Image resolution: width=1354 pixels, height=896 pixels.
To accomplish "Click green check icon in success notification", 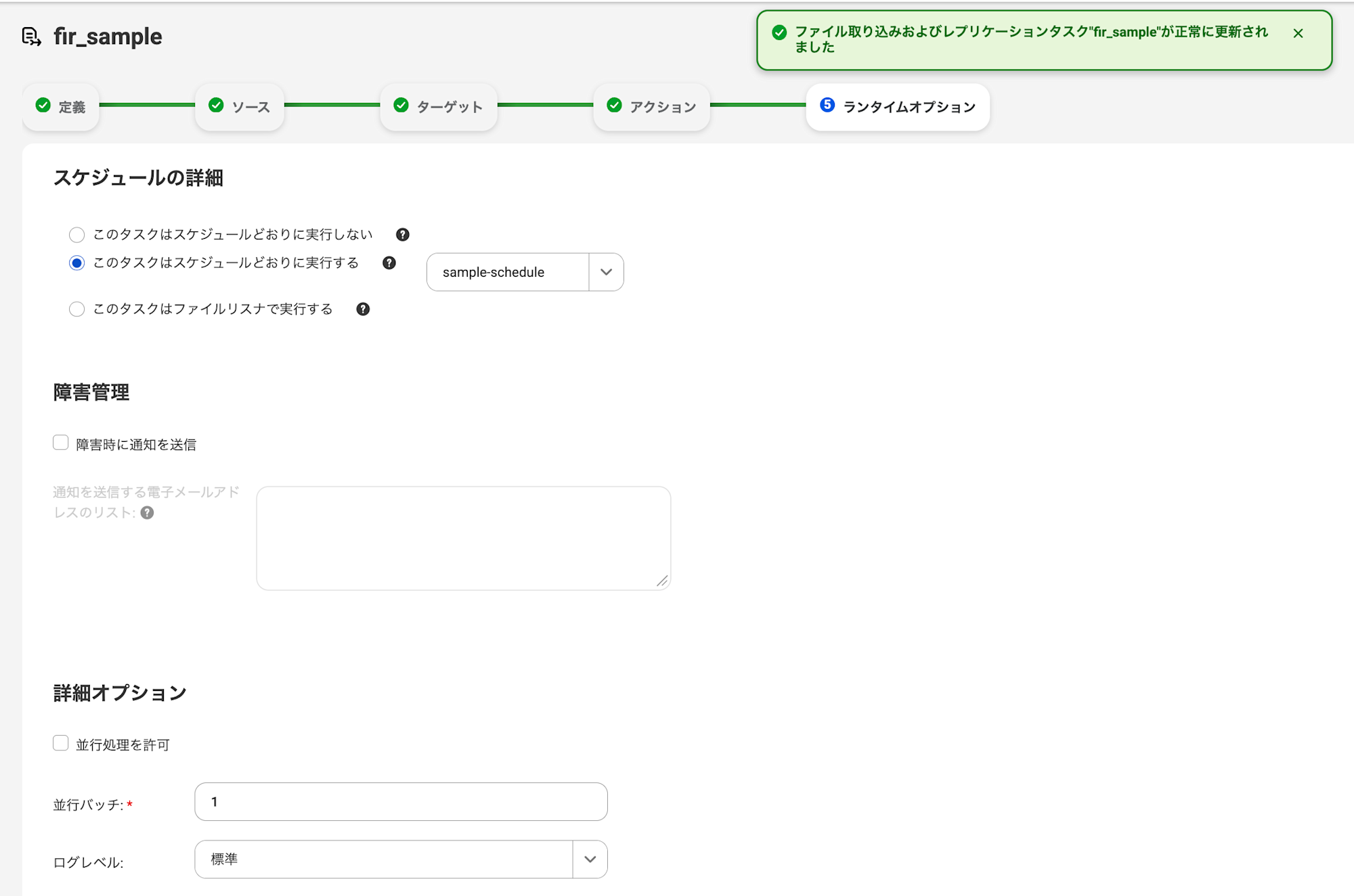I will (x=779, y=32).
